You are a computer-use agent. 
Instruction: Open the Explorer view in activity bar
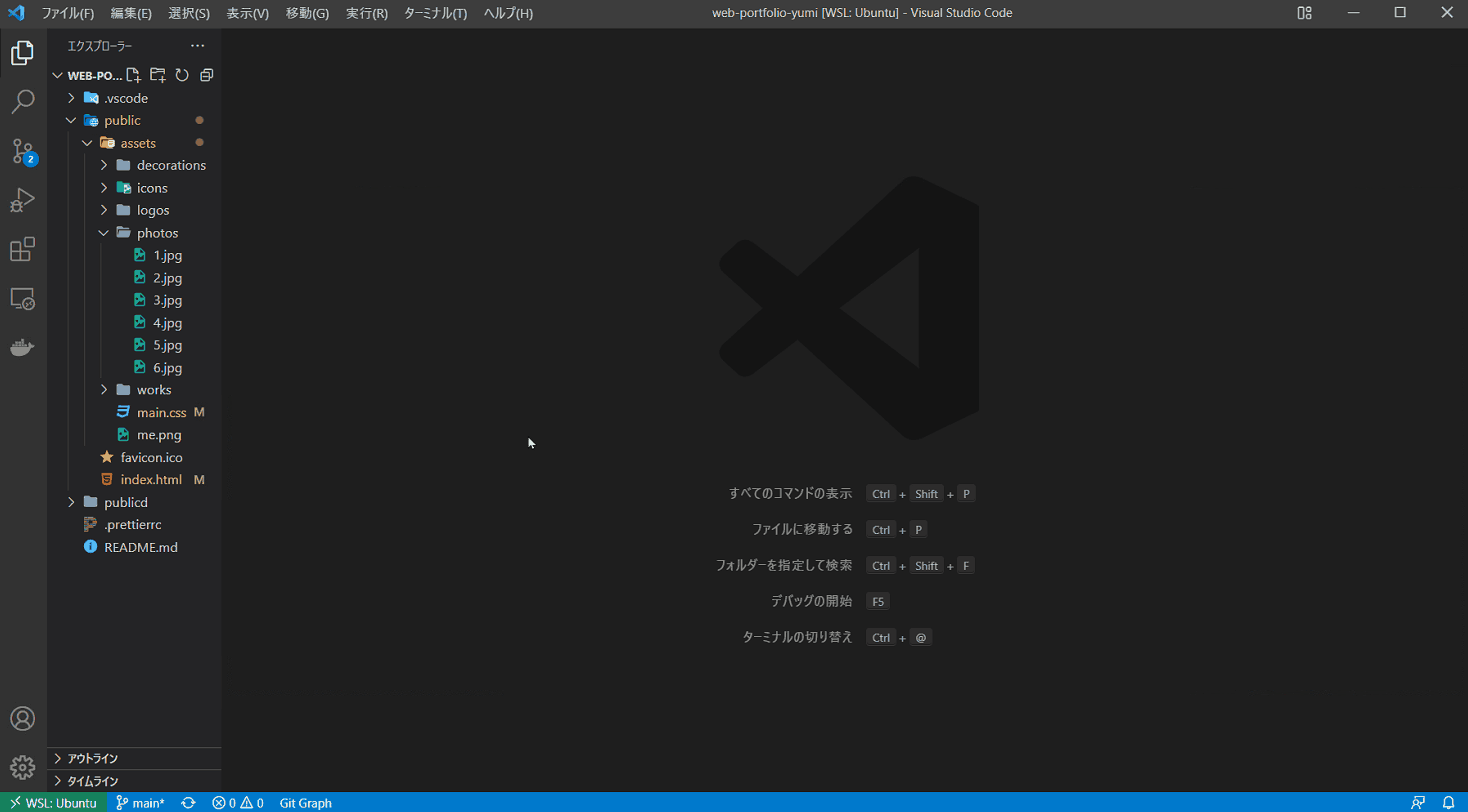pos(23,53)
